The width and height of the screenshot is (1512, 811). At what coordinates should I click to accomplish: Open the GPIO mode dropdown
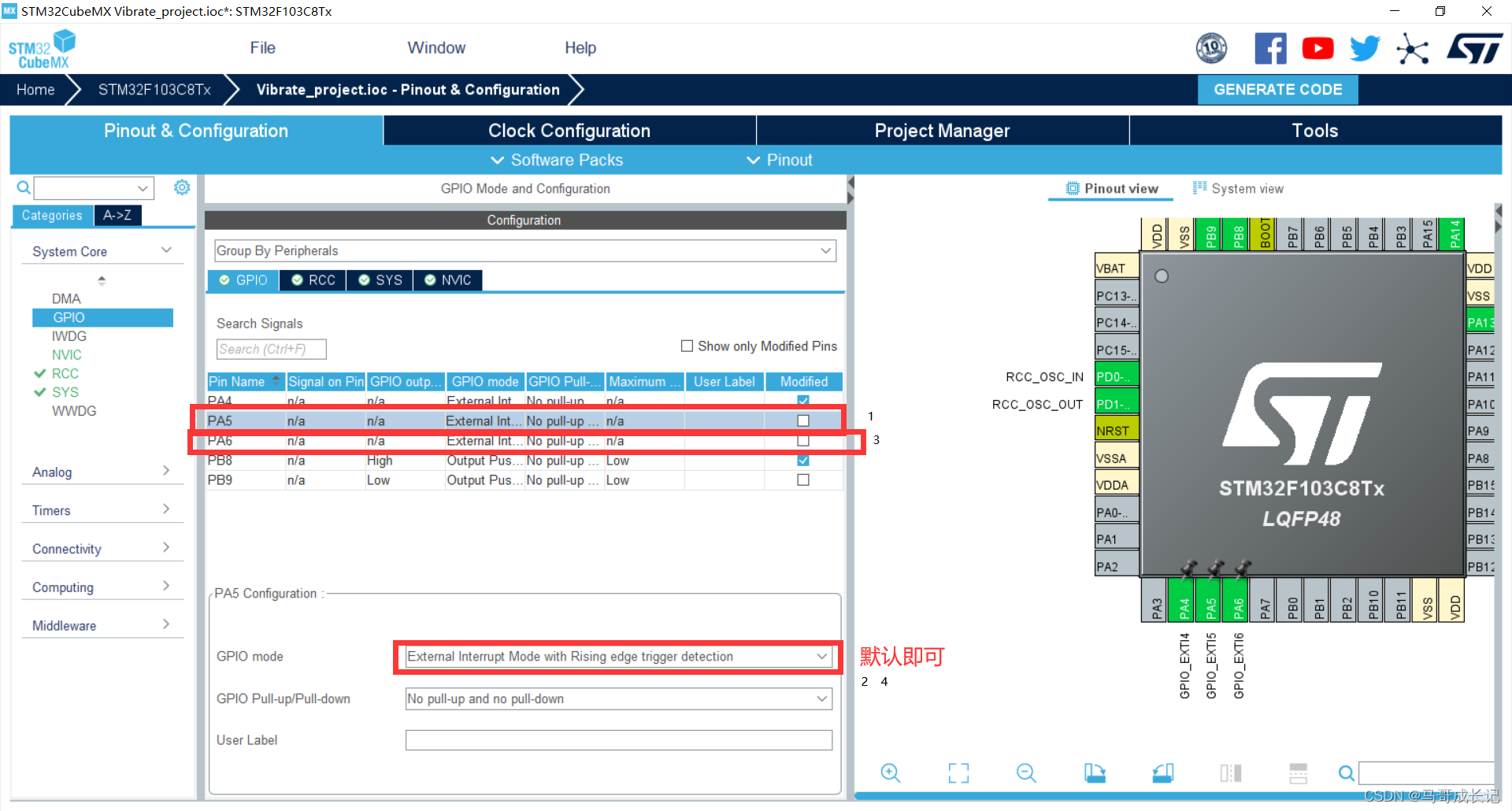click(x=618, y=657)
